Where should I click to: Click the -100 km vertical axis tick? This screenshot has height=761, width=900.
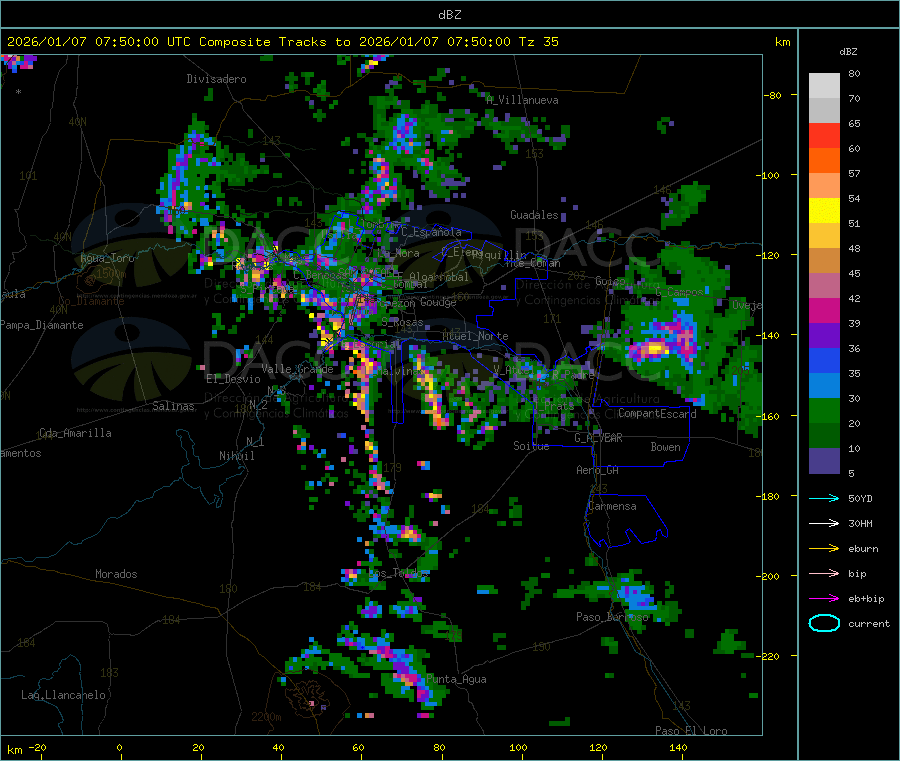767,175
